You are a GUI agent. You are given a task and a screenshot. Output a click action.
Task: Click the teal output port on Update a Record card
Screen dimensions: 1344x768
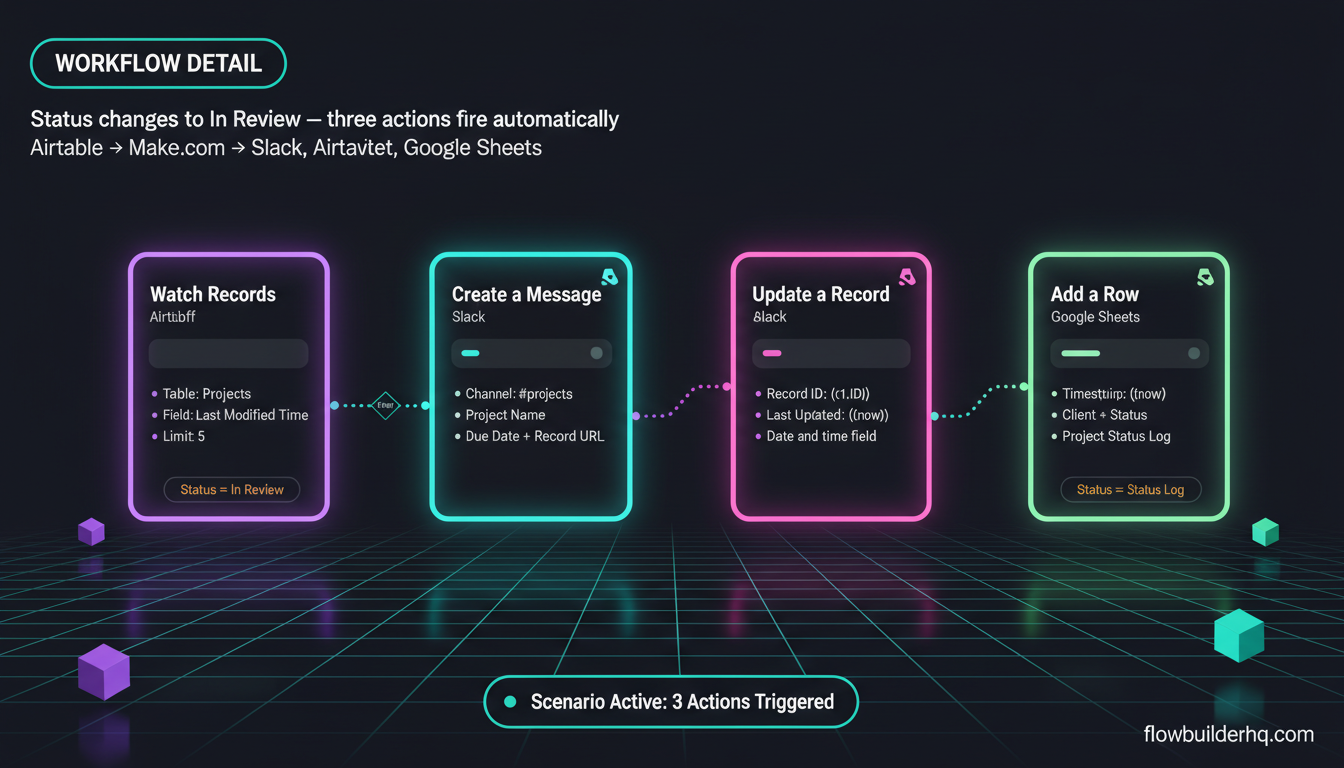(934, 415)
